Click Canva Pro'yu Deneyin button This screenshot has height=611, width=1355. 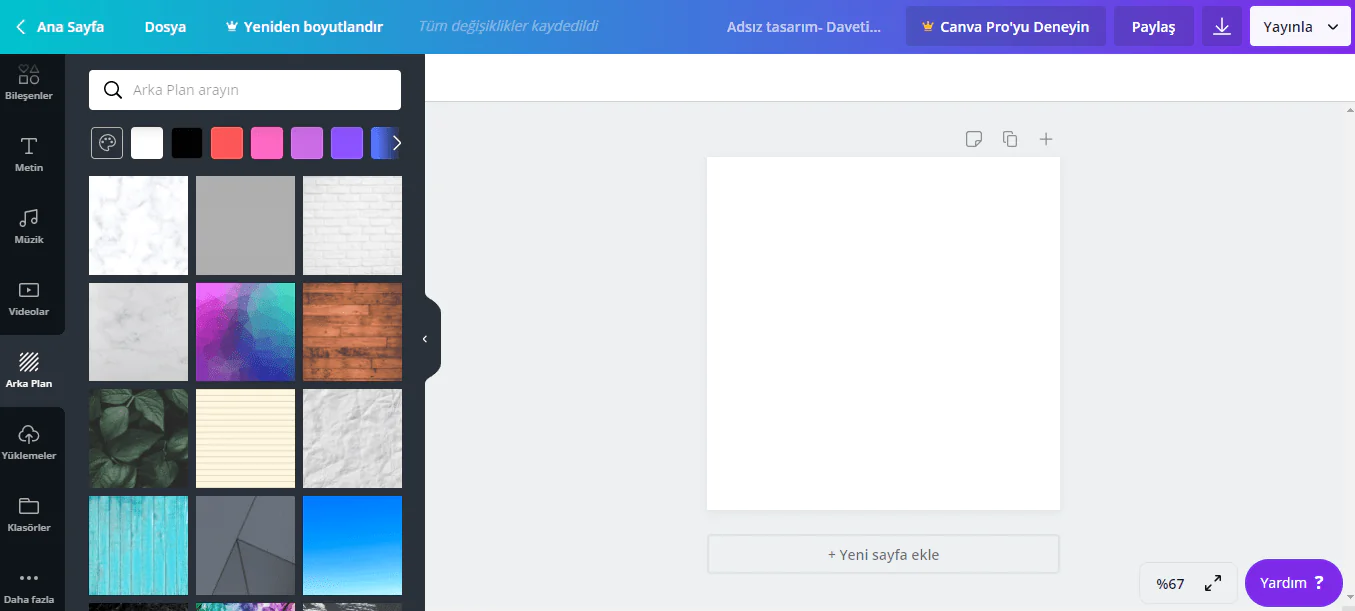pyautogui.click(x=1006, y=27)
